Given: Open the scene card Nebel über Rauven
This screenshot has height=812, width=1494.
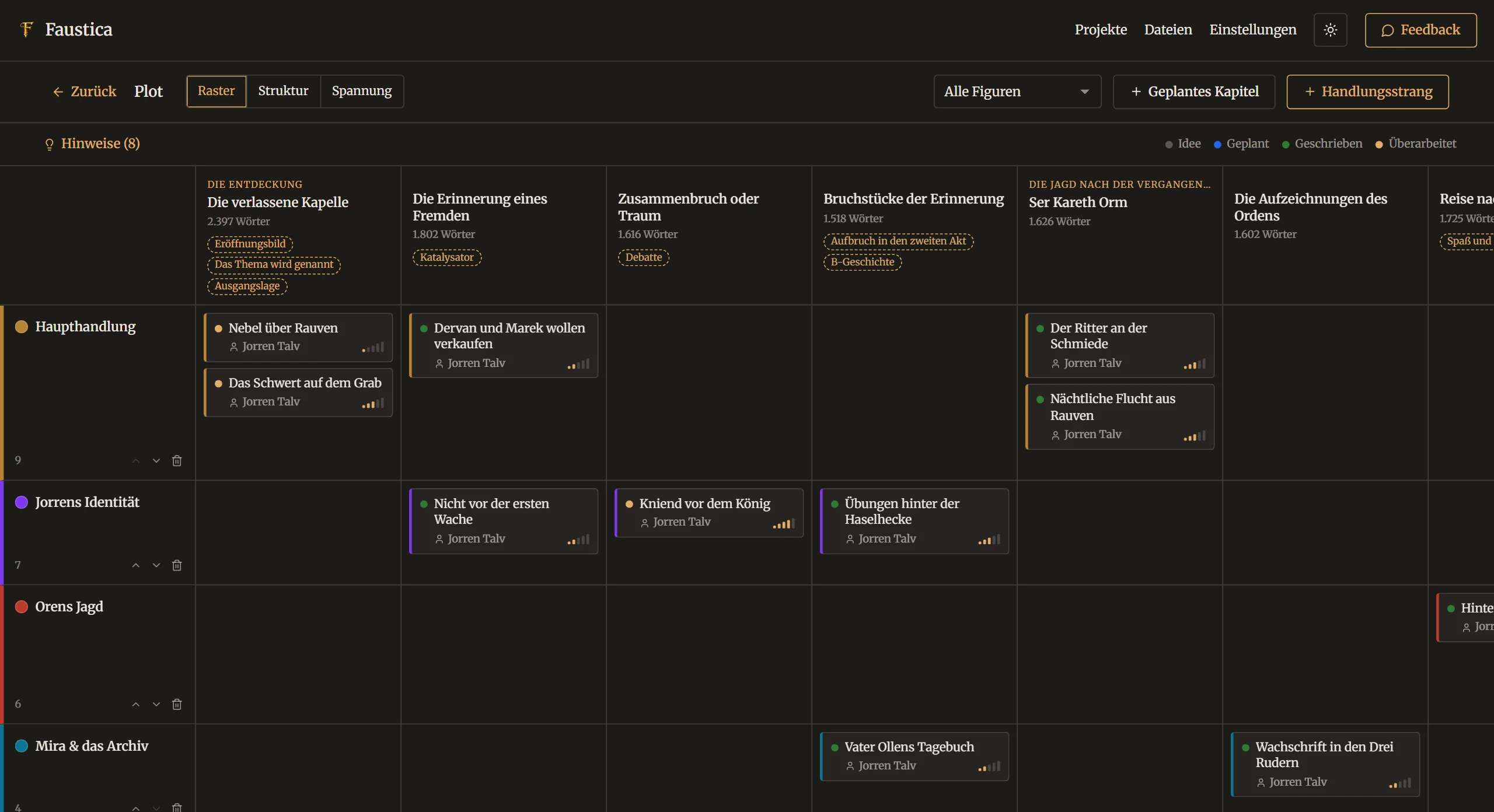Looking at the screenshot, I should (298, 337).
